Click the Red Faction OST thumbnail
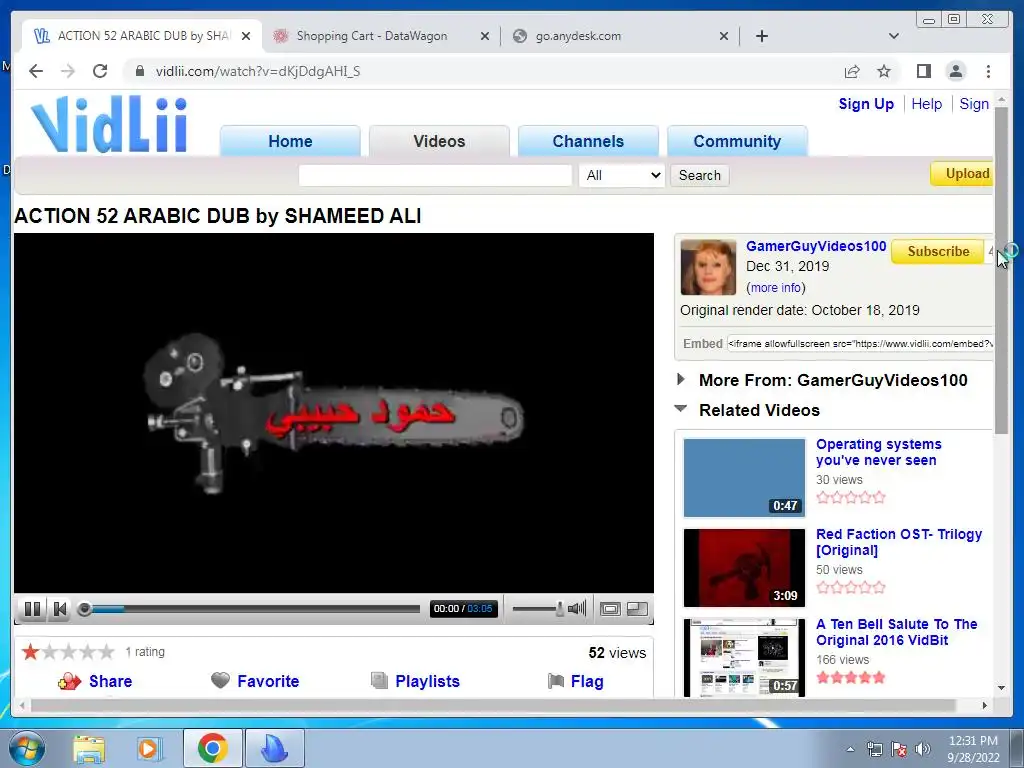 point(744,568)
